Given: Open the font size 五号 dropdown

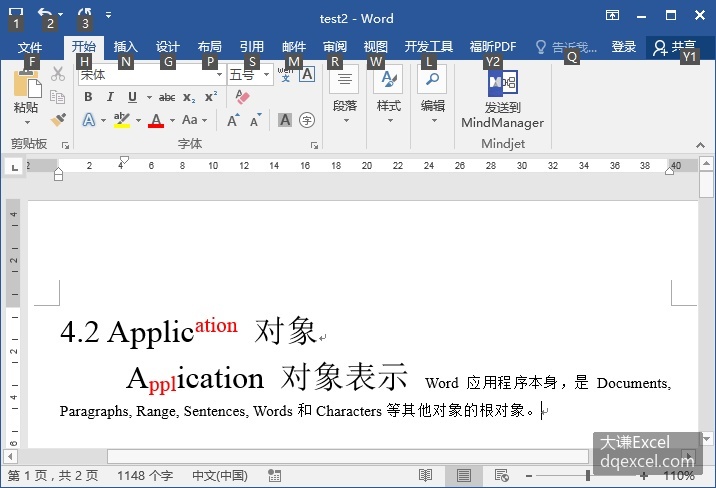Looking at the screenshot, I should [x=266, y=74].
